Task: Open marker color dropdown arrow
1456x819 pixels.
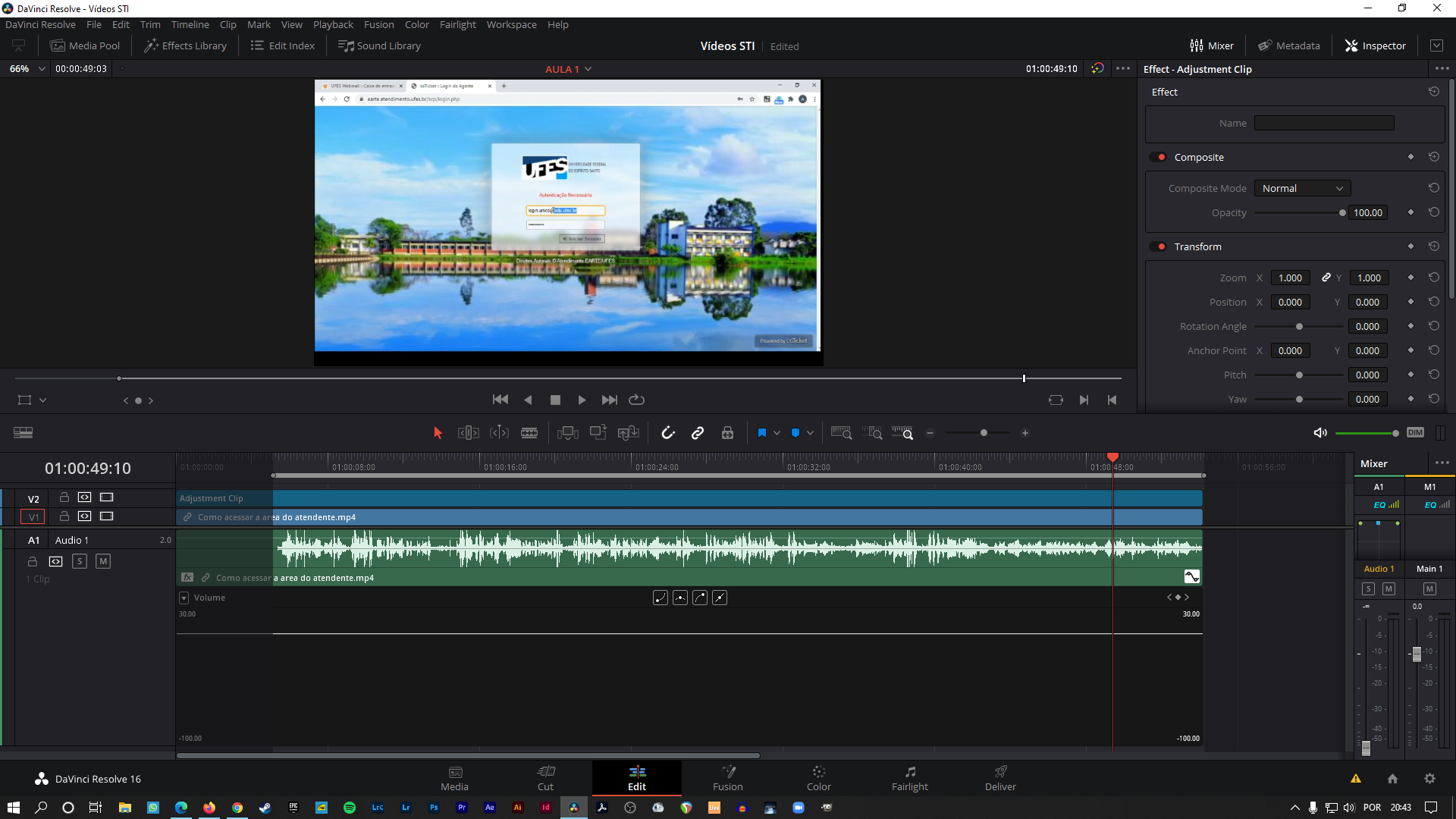Action: (811, 433)
